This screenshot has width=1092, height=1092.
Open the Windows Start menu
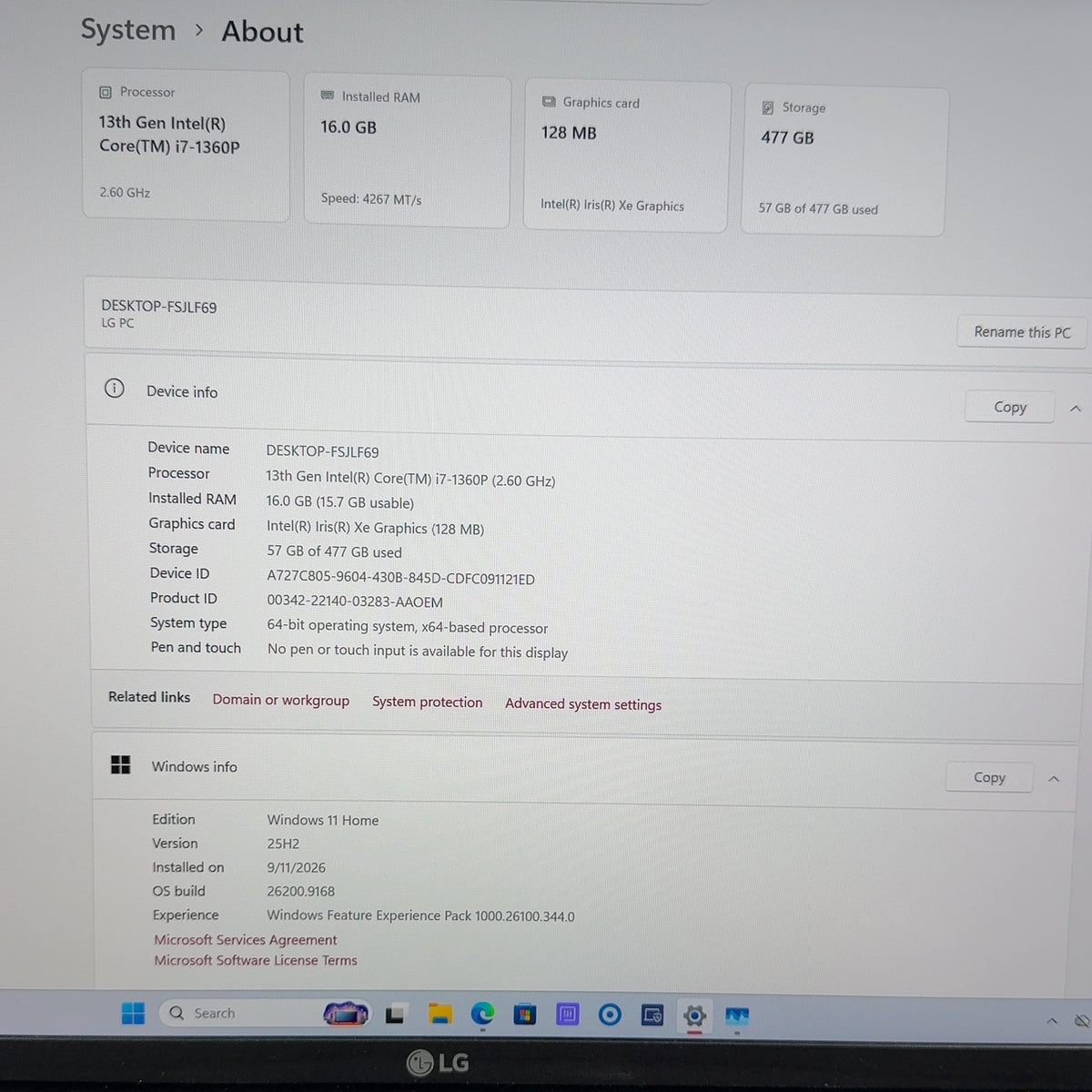pos(133,1013)
